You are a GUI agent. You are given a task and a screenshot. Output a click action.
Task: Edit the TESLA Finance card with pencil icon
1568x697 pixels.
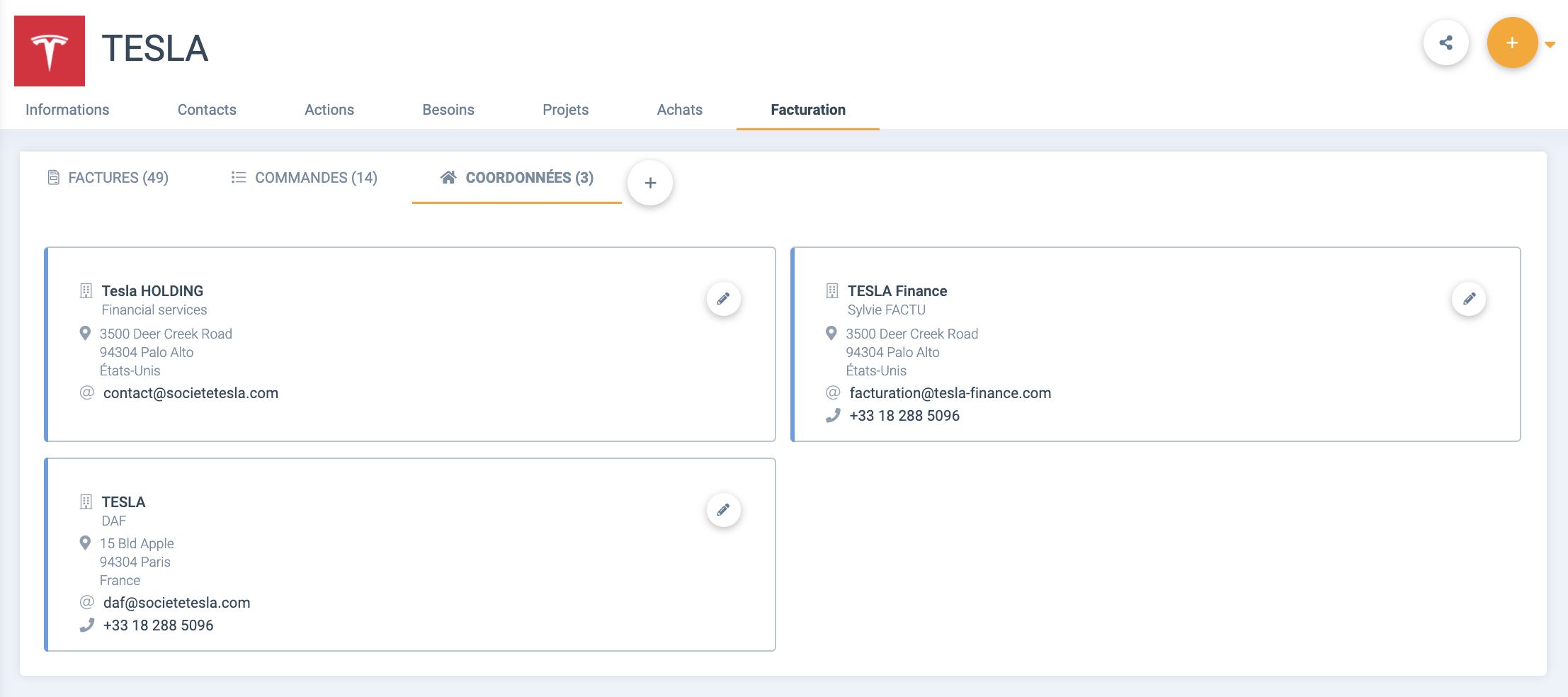[x=1469, y=299]
